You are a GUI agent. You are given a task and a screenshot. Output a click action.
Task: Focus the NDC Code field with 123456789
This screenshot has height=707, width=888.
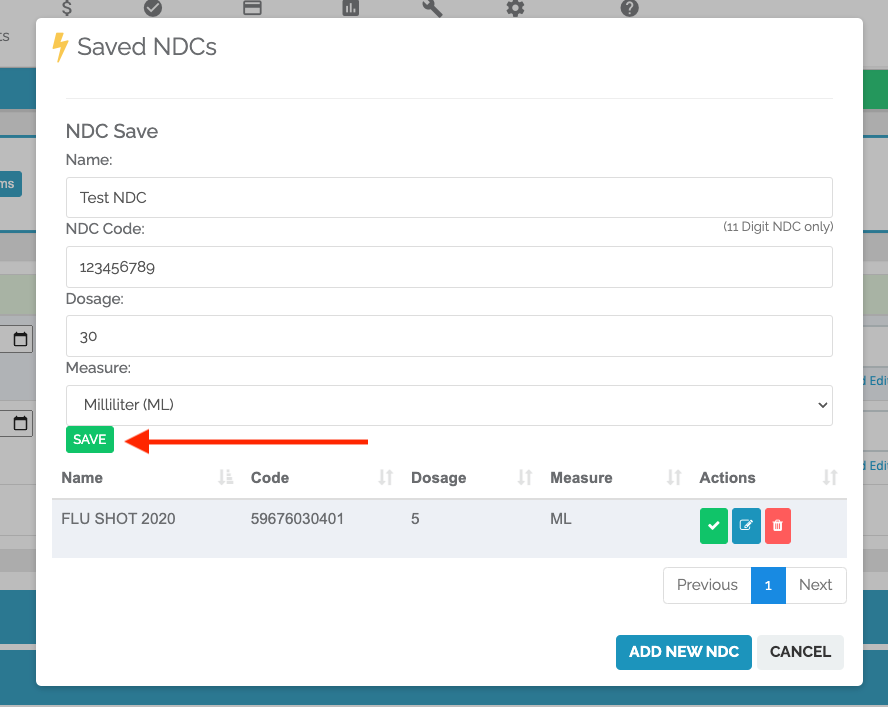[x=449, y=267]
